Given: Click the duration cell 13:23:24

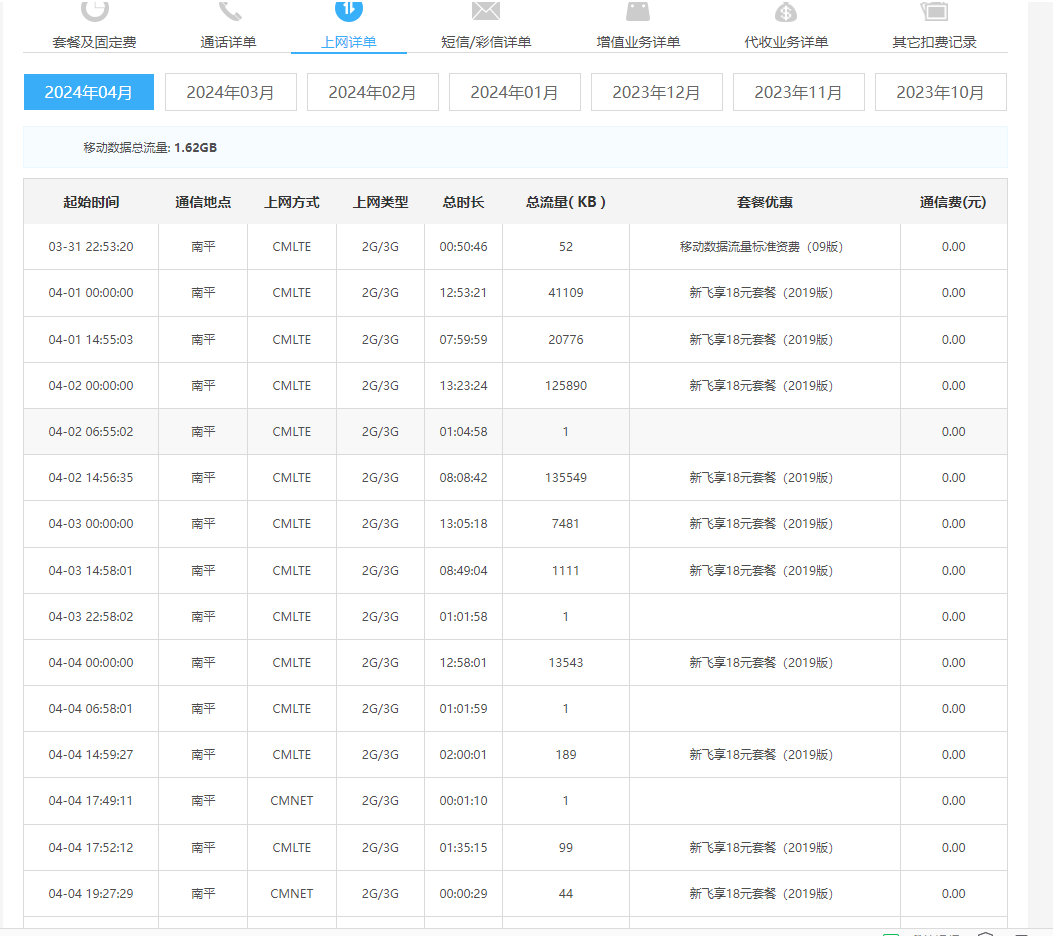Looking at the screenshot, I should pyautogui.click(x=463, y=385).
